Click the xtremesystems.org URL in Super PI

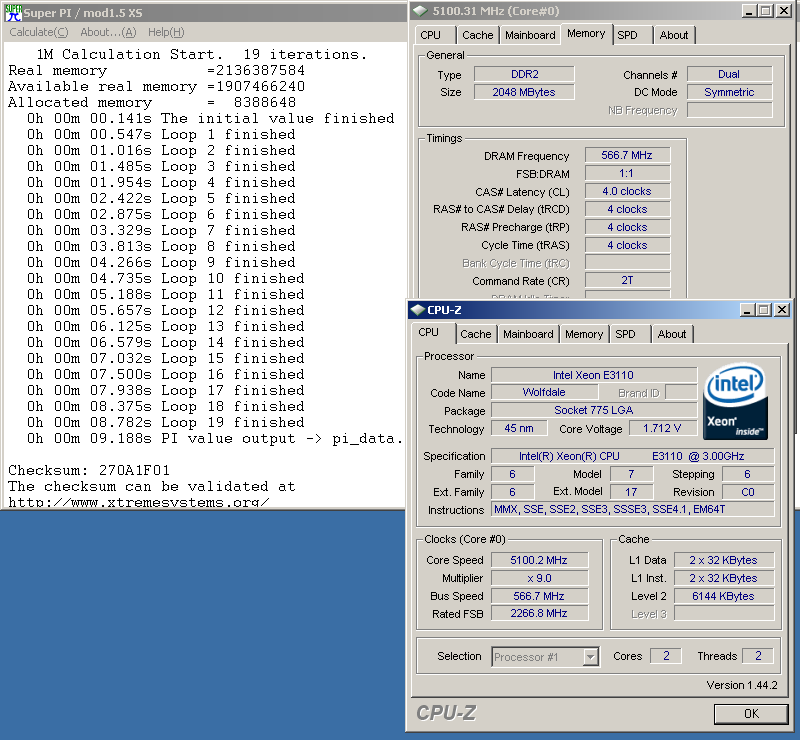[138, 502]
